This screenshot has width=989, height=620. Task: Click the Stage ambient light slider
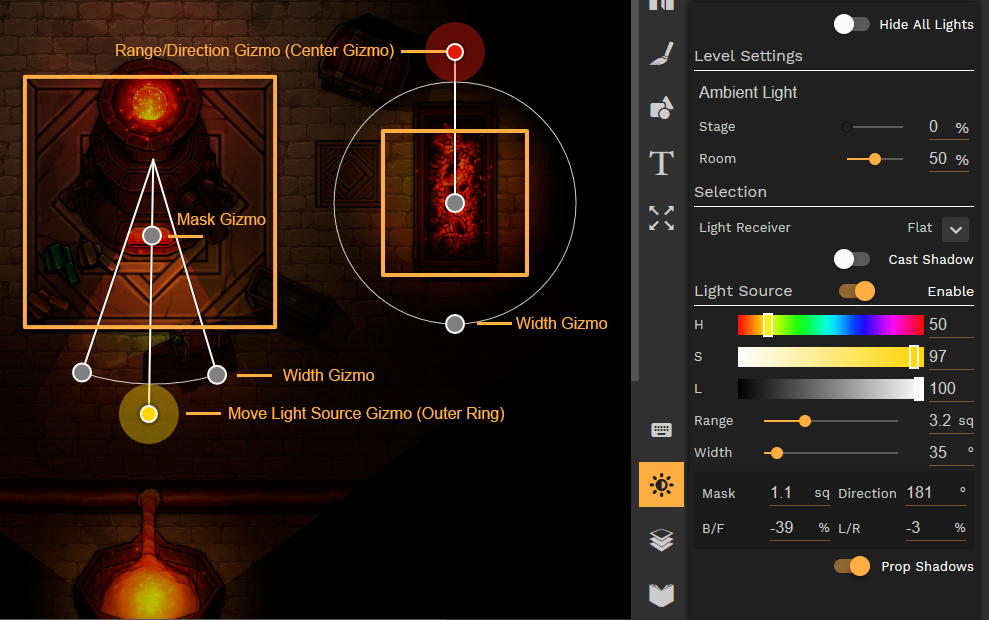coord(875,127)
